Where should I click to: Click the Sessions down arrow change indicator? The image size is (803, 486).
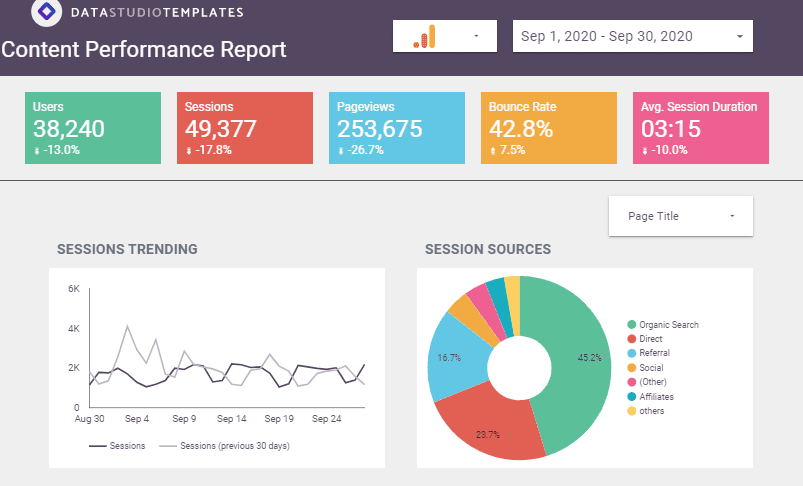[189, 151]
